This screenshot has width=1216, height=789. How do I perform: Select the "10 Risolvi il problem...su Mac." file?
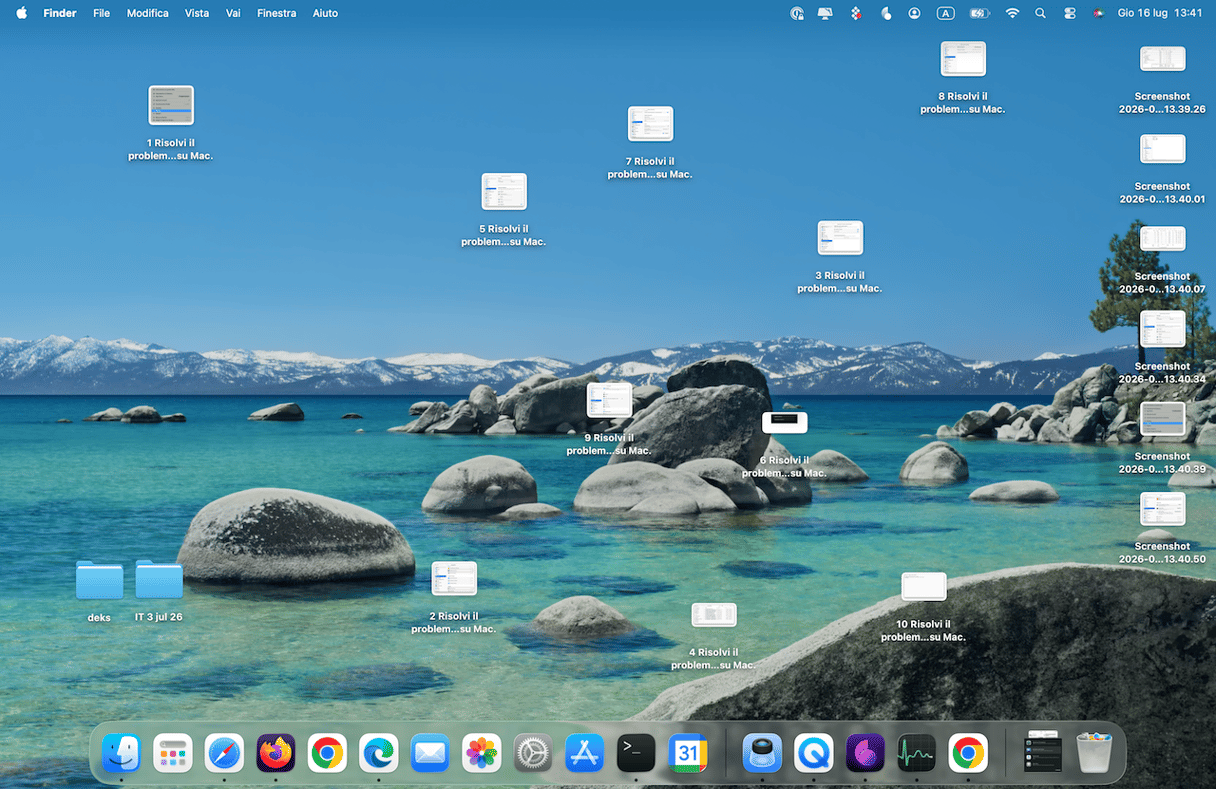[923, 587]
